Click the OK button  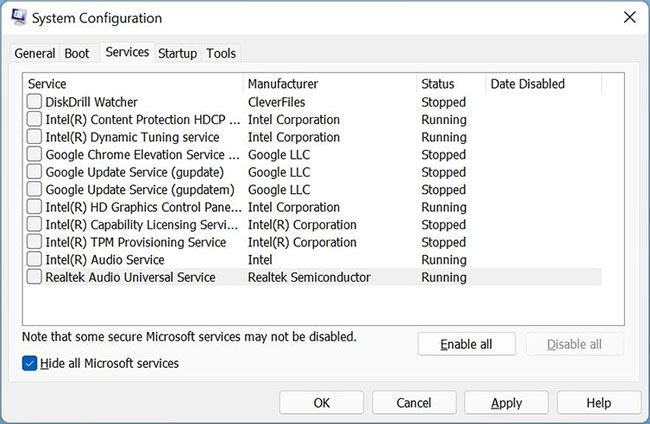[x=321, y=403]
